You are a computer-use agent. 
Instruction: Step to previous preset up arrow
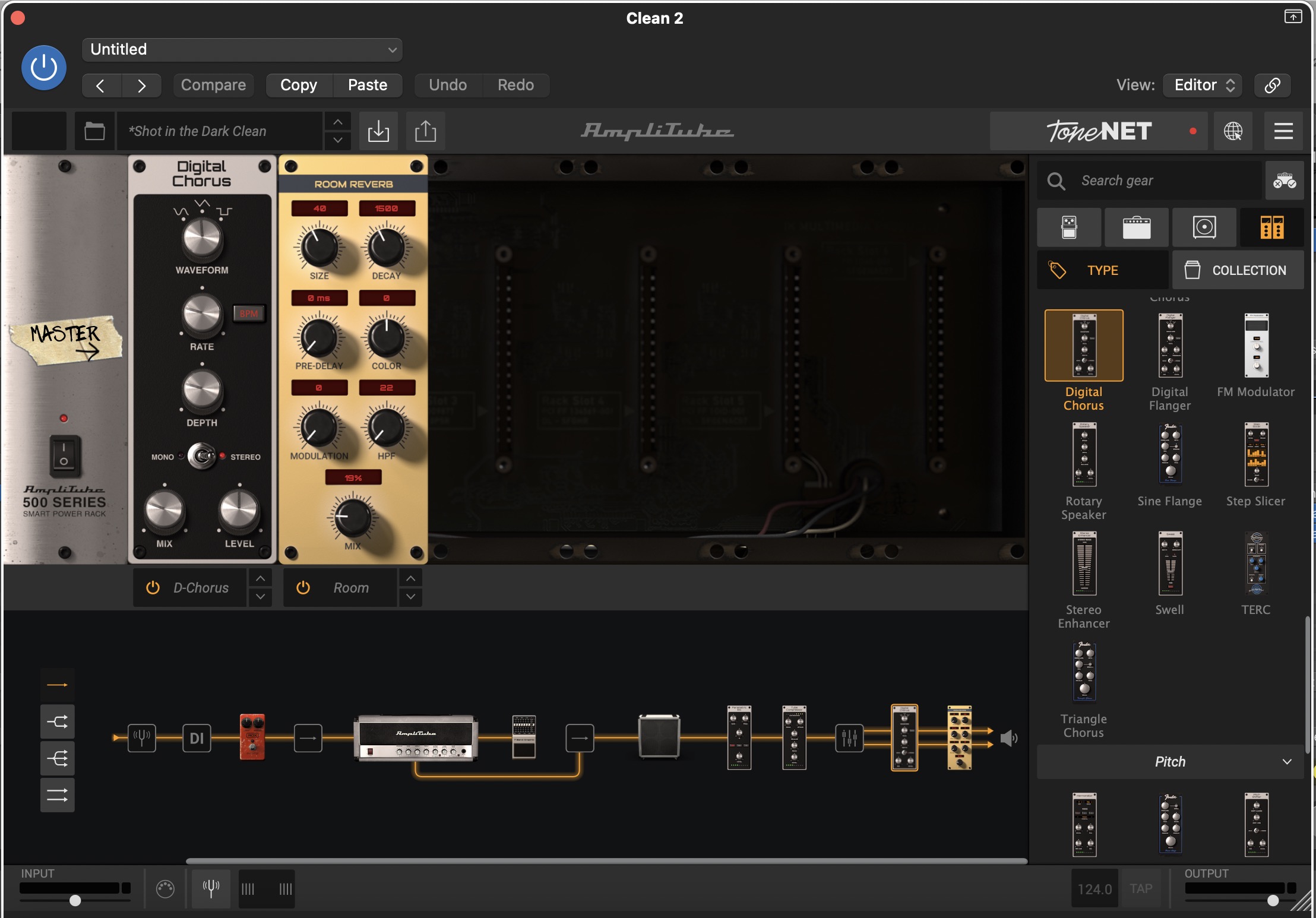(x=338, y=122)
